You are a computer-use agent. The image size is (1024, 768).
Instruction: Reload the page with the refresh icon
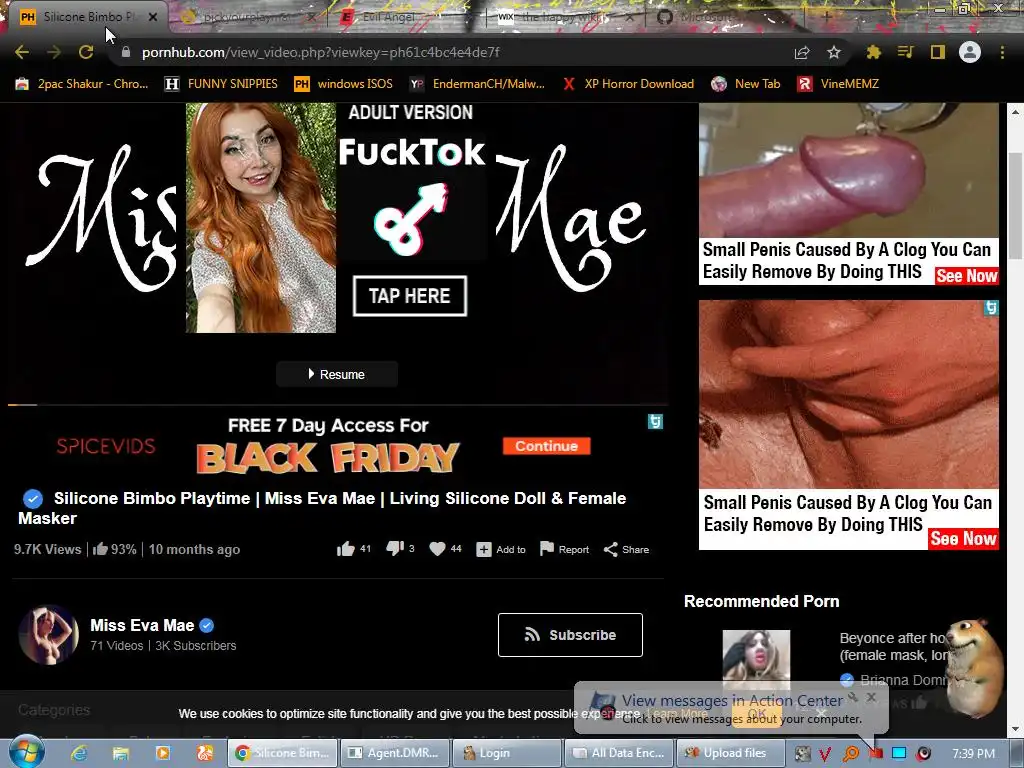tap(86, 52)
